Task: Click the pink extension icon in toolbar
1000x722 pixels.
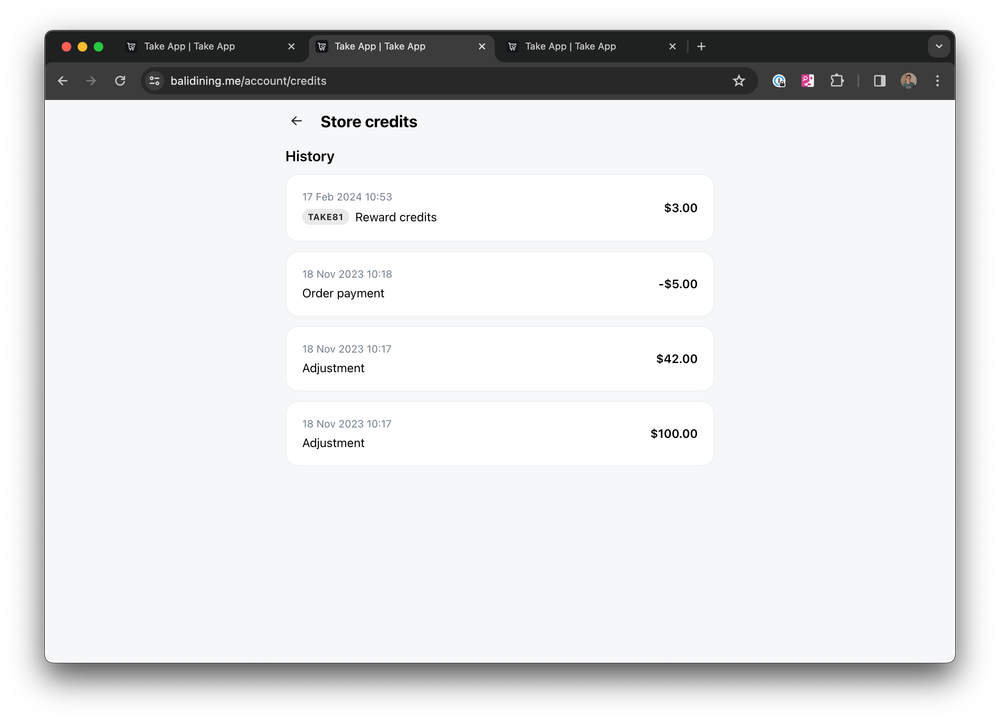Action: tap(808, 81)
